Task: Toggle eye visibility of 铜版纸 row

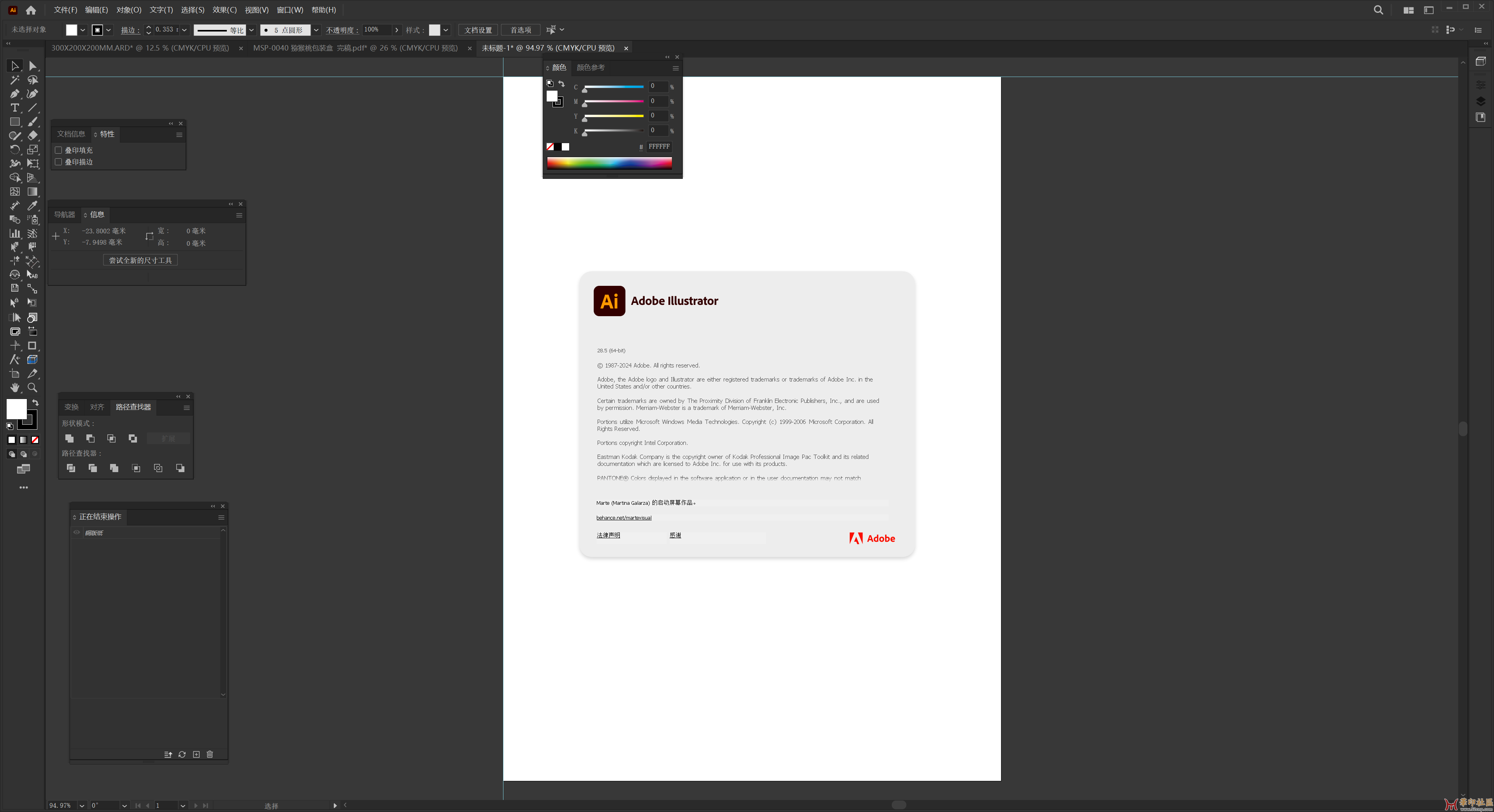Action: [77, 533]
